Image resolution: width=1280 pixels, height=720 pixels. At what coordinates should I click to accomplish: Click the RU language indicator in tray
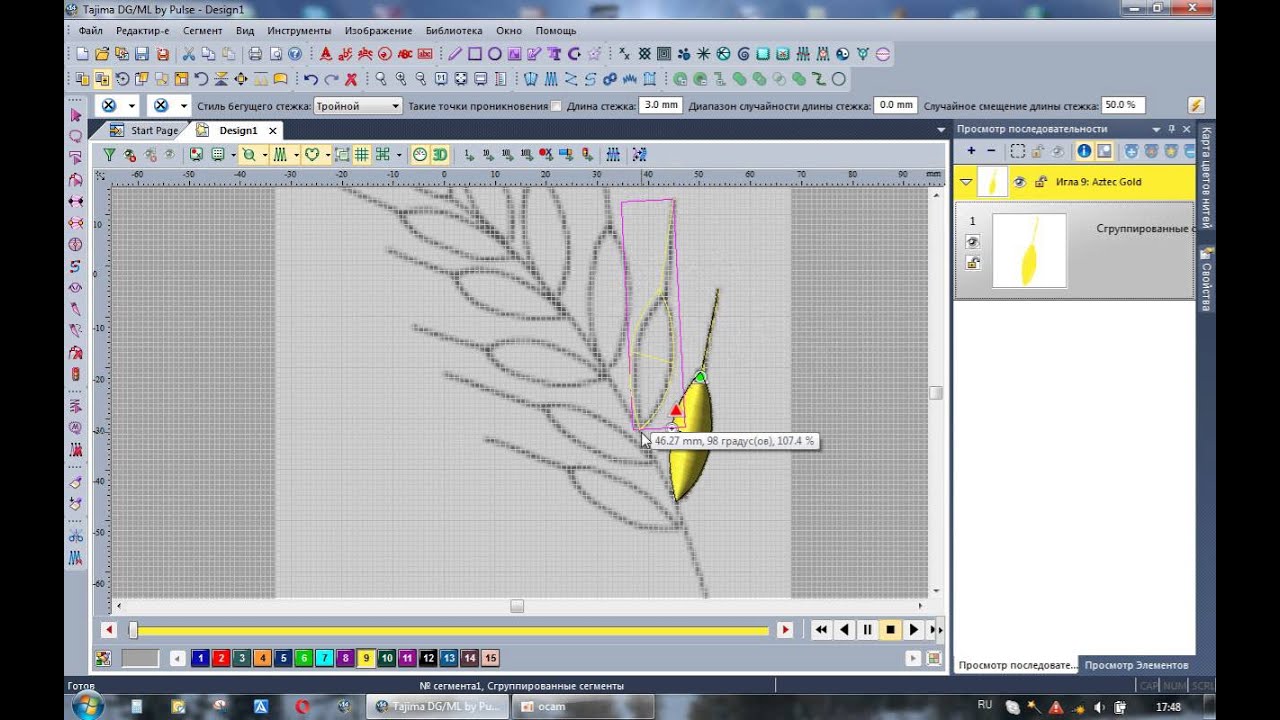(985, 706)
